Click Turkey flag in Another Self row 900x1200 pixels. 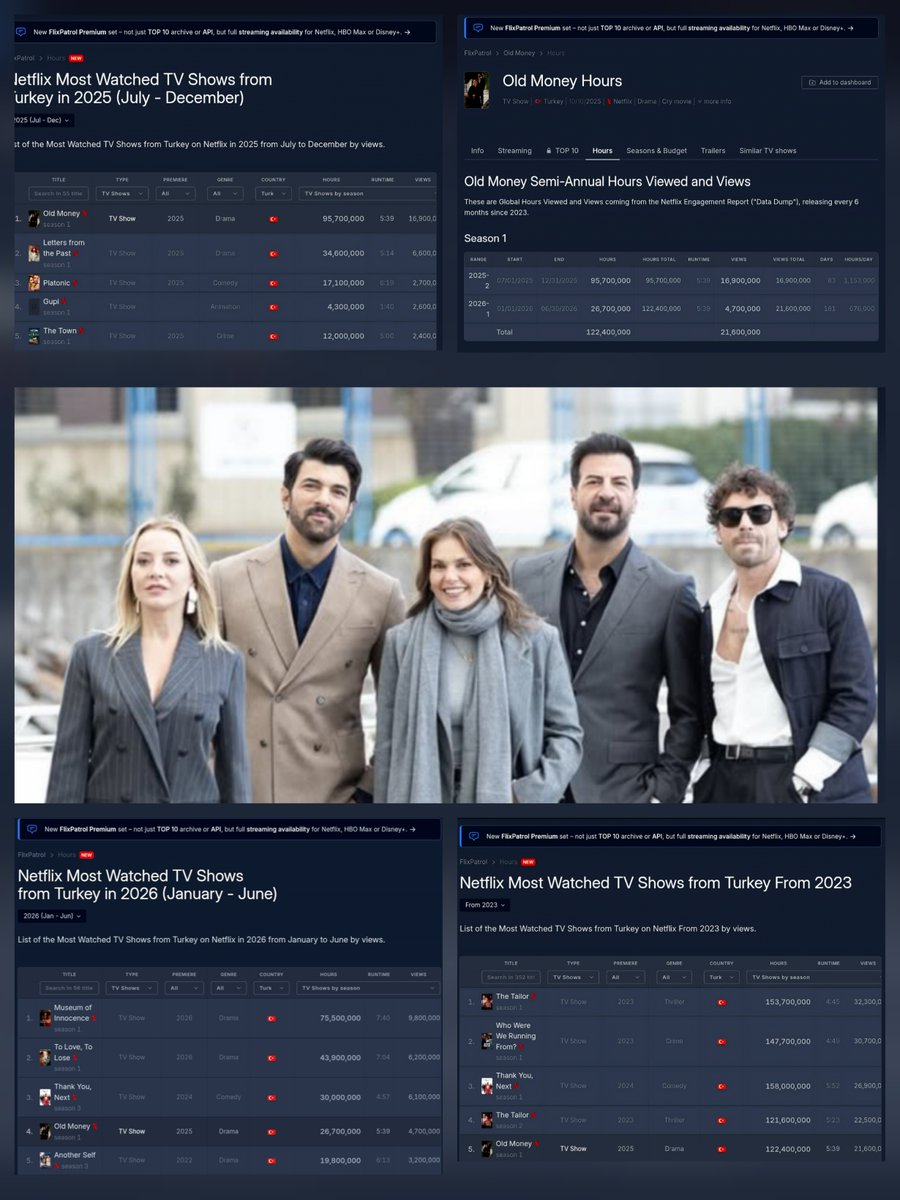(x=272, y=1160)
